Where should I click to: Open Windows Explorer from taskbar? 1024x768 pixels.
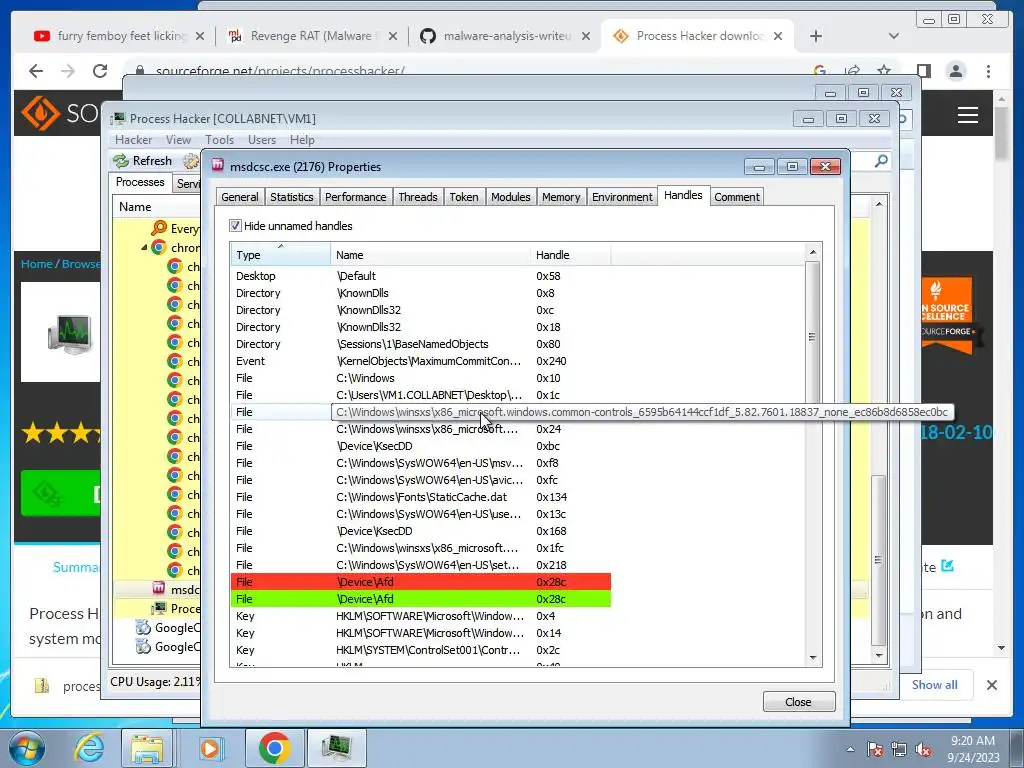(147, 748)
